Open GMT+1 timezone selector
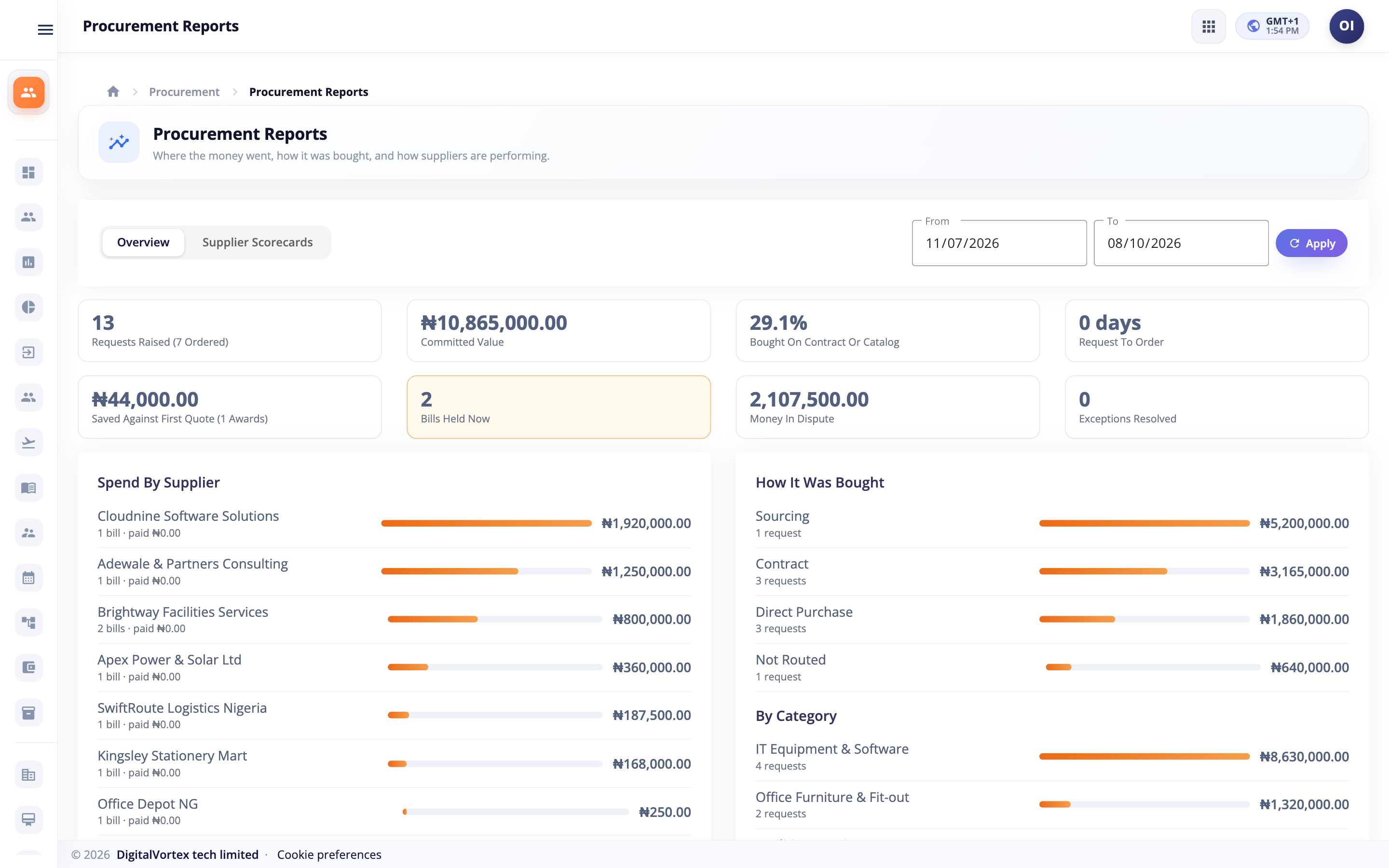This screenshot has width=1389, height=868. point(1272,27)
